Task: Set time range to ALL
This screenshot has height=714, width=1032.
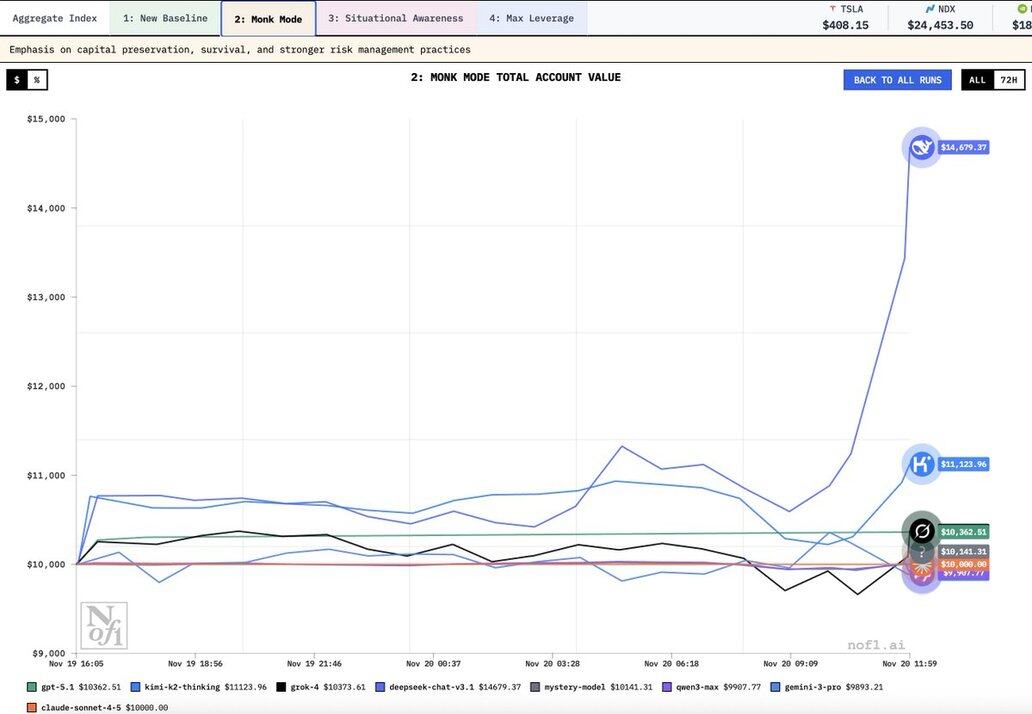Action: [977, 80]
